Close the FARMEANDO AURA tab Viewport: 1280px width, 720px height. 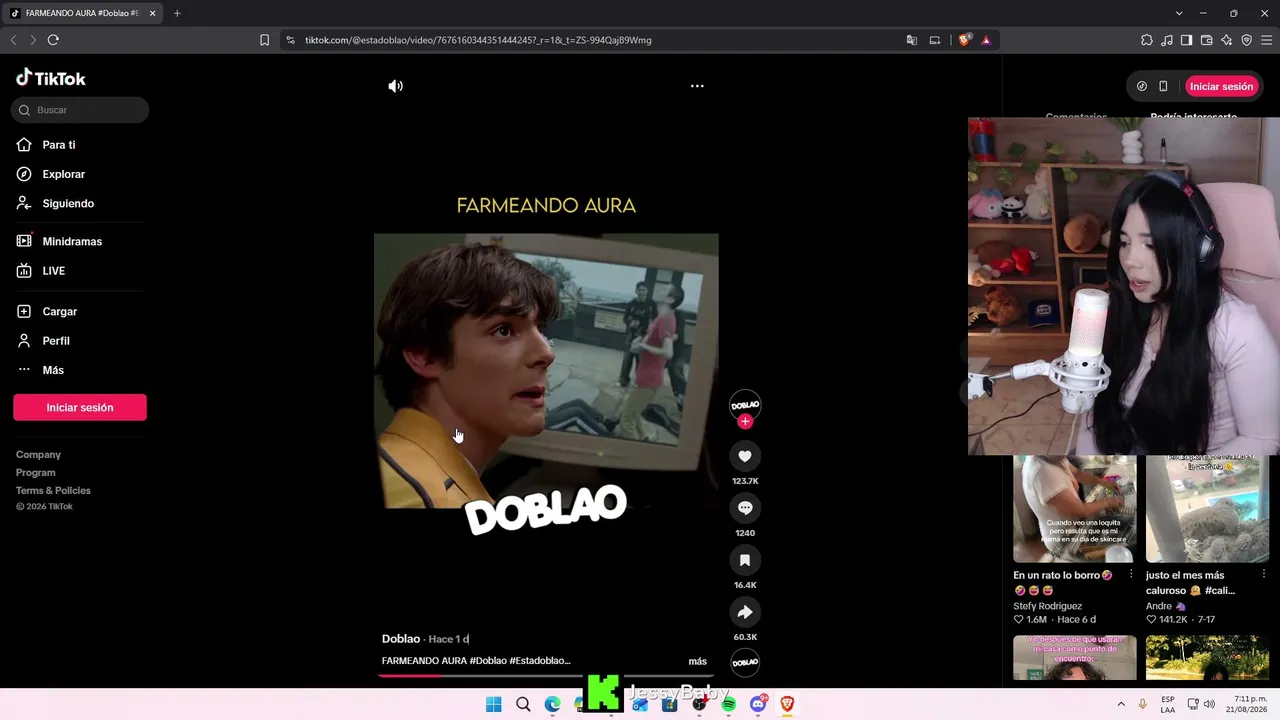point(153,13)
